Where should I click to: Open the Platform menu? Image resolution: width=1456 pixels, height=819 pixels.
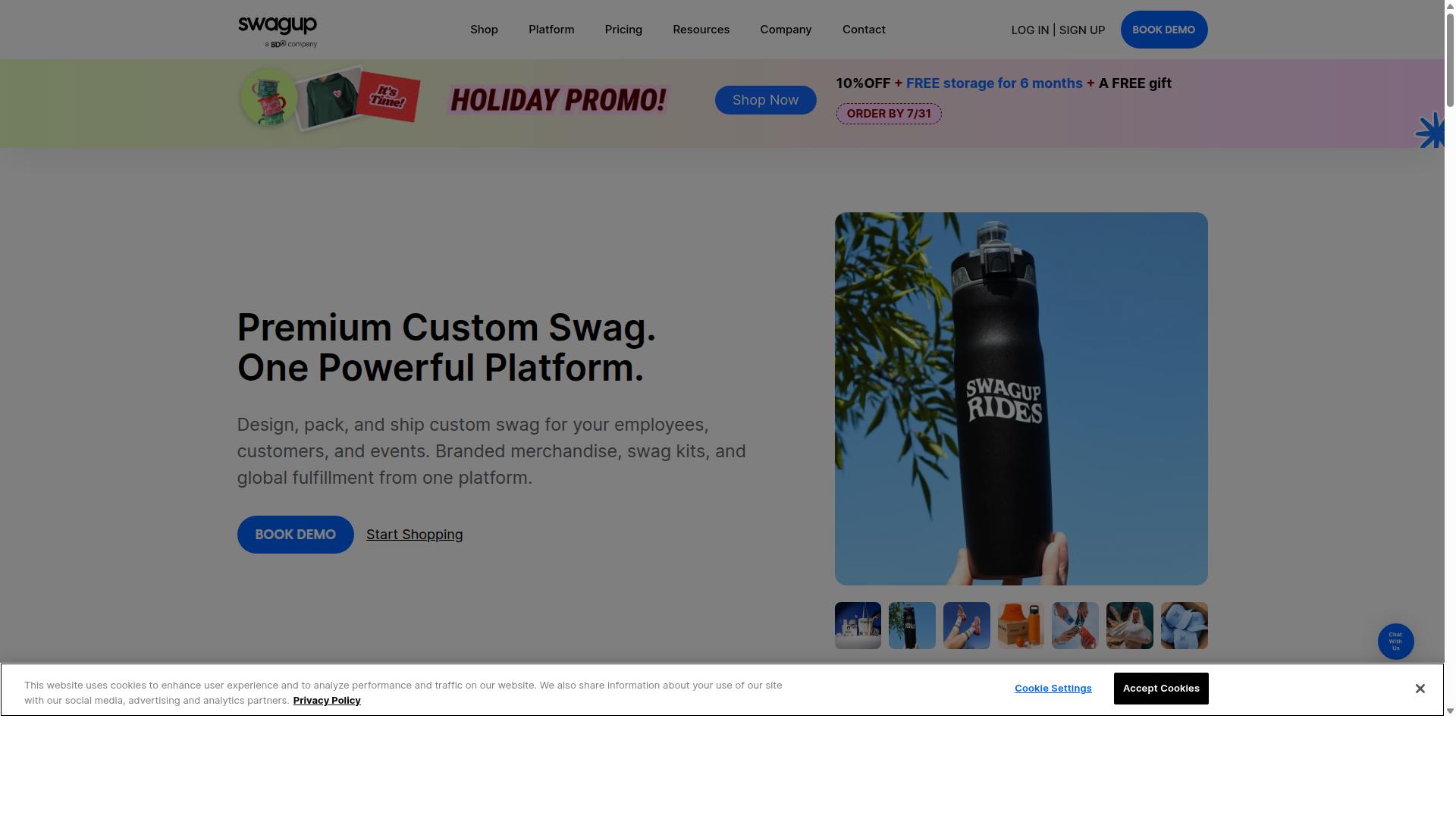tap(551, 30)
